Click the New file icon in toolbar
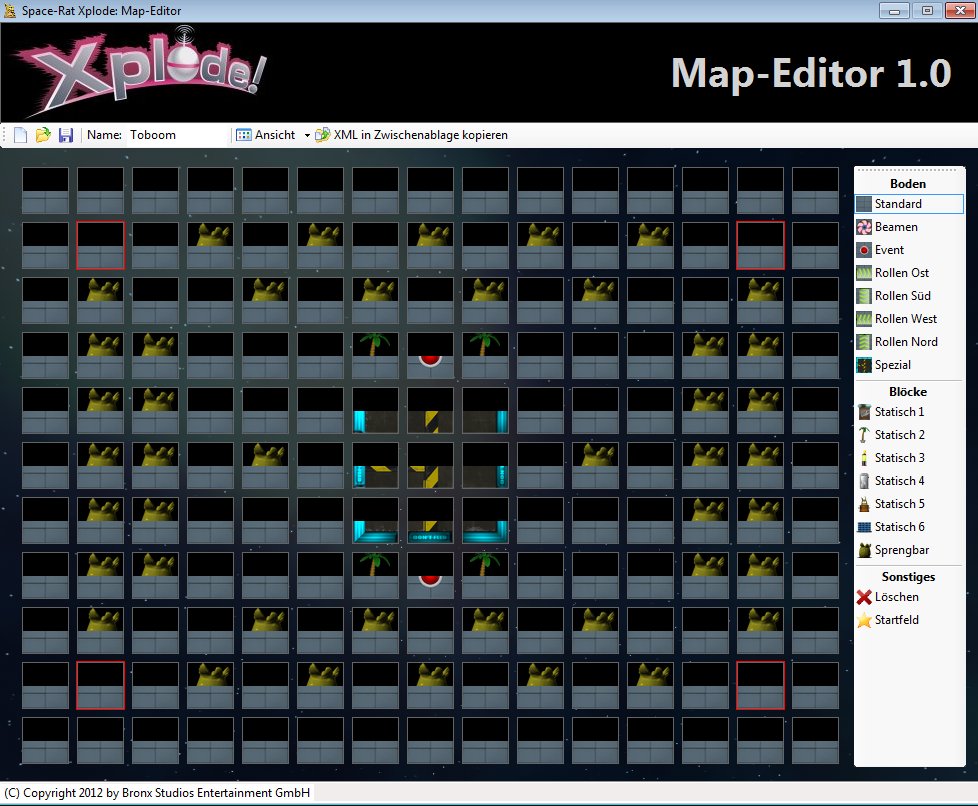The width and height of the screenshot is (978, 806). coord(21,135)
